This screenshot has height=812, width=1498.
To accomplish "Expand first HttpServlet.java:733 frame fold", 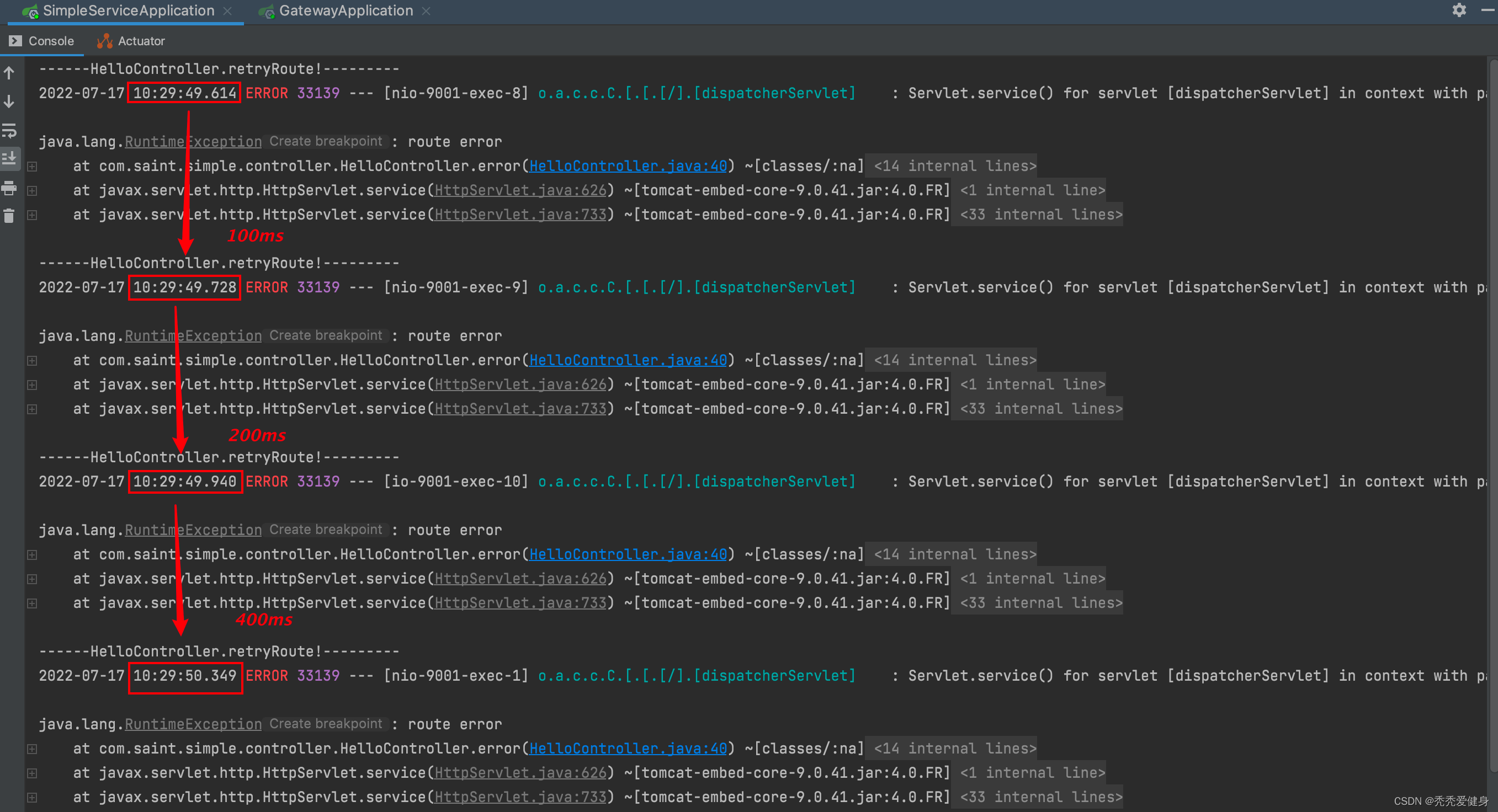I will [33, 215].
